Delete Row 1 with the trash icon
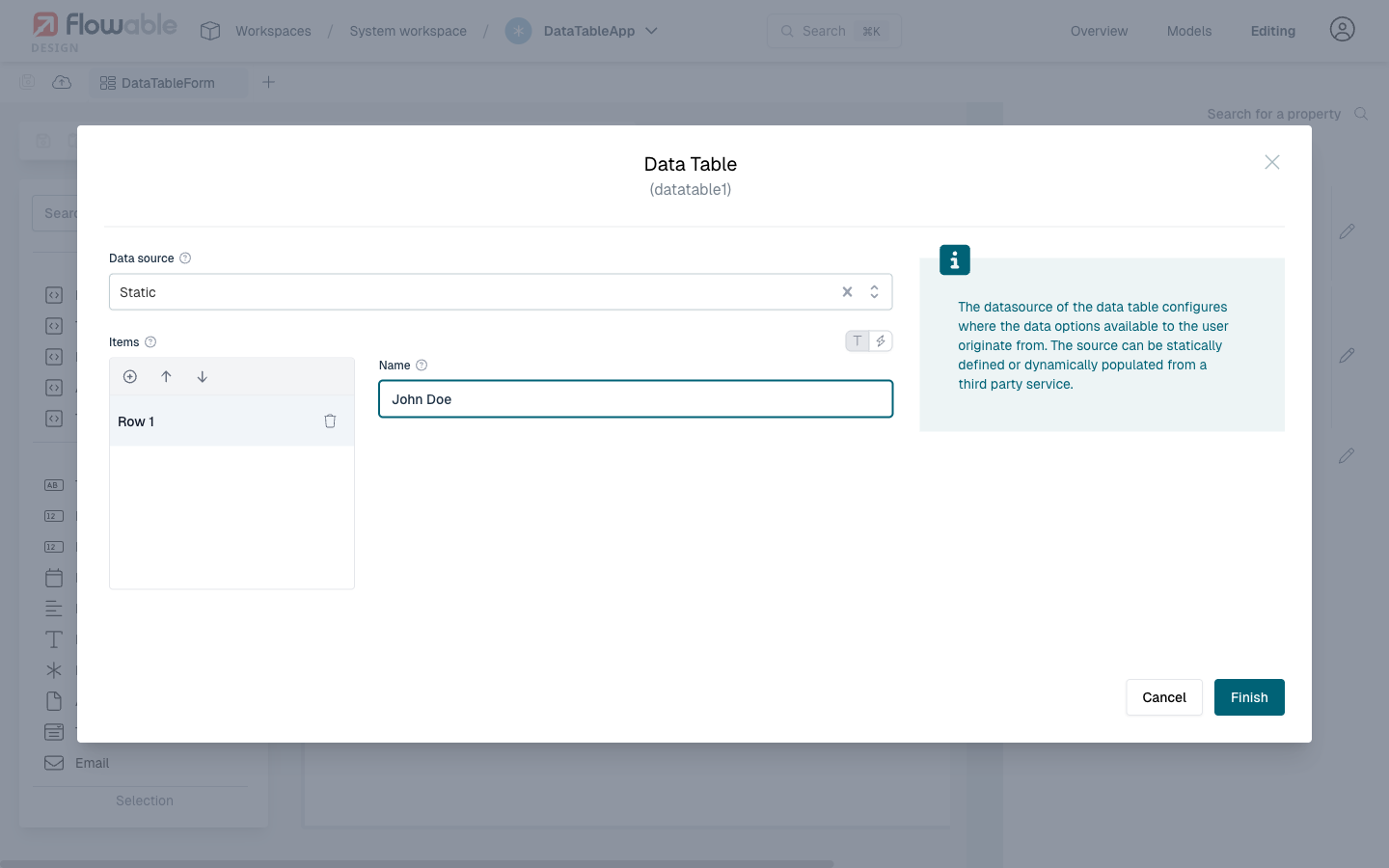Screen dimensions: 1389x868 (330, 421)
